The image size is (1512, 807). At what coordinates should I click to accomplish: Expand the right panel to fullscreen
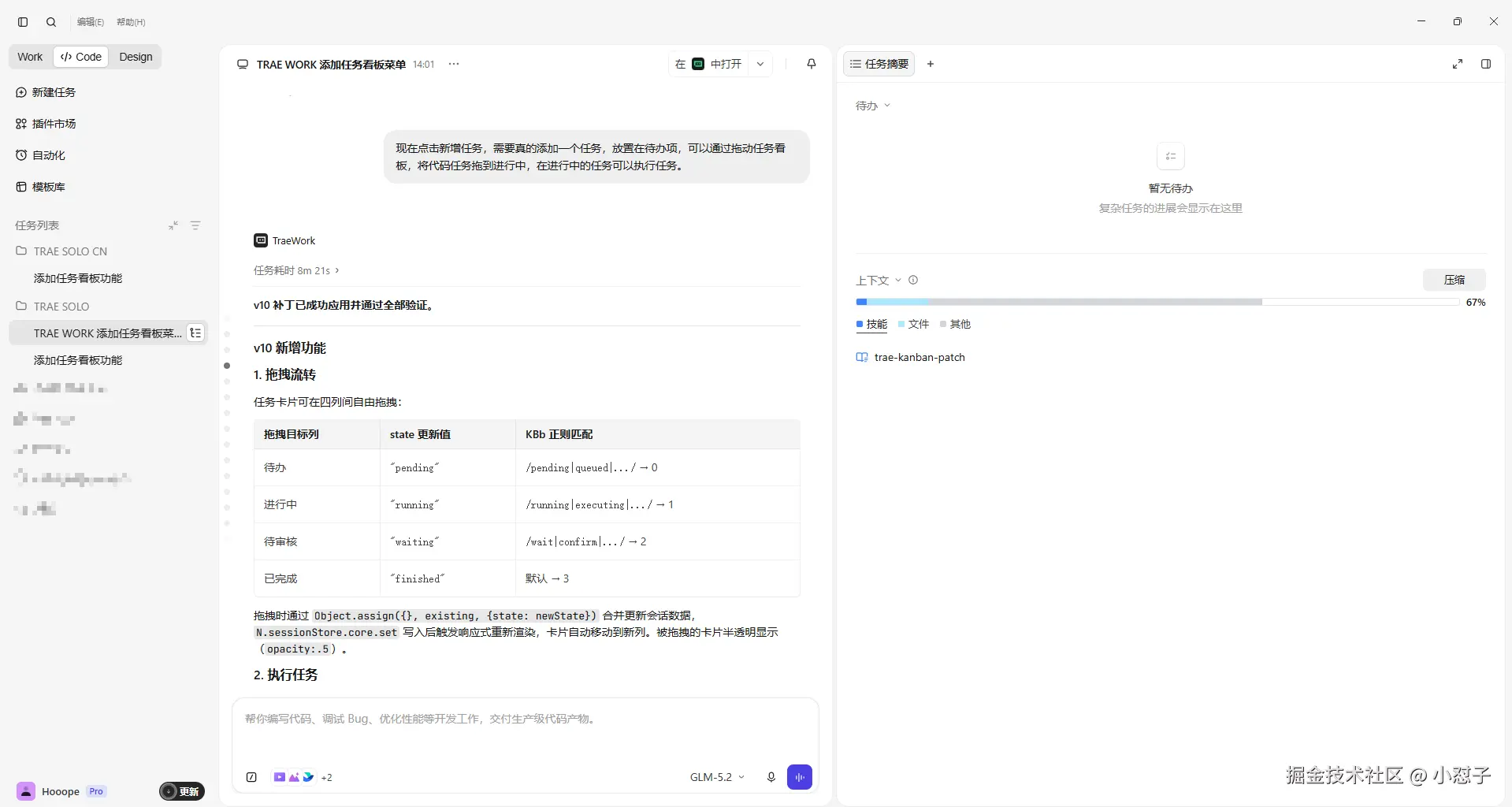(x=1458, y=64)
